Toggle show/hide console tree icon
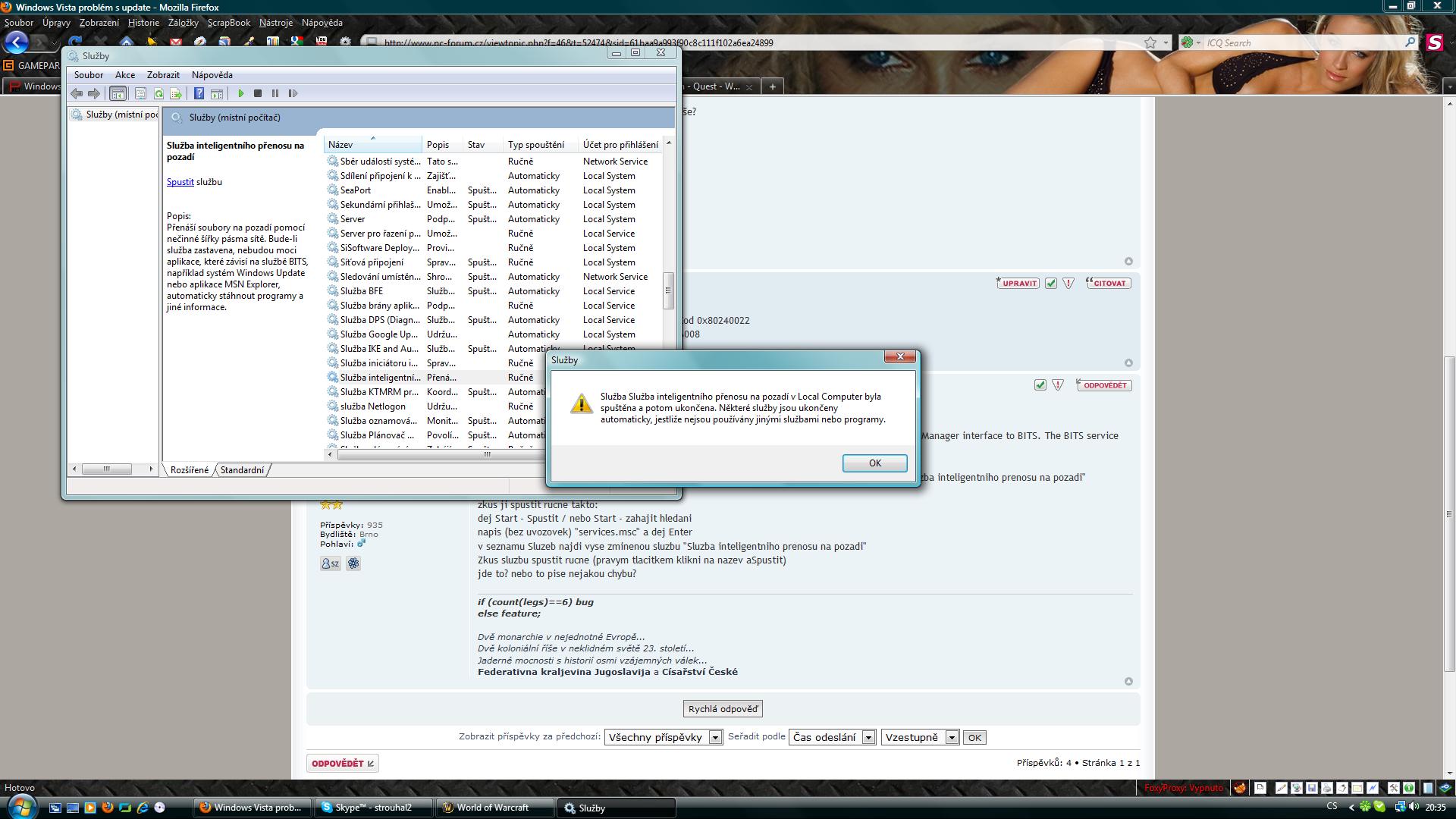 [x=118, y=93]
